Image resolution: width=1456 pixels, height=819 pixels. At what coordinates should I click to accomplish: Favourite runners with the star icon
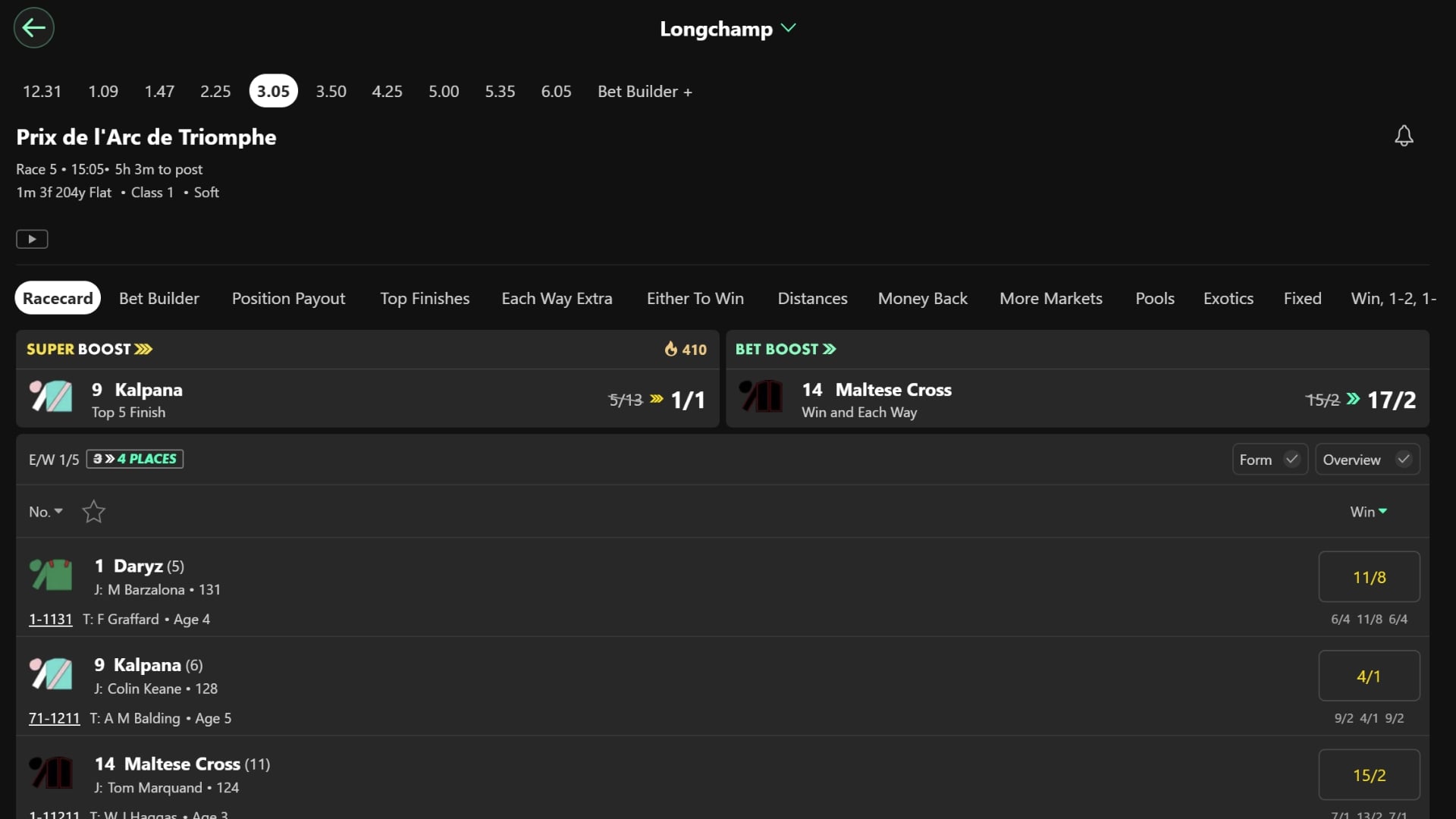tap(93, 512)
